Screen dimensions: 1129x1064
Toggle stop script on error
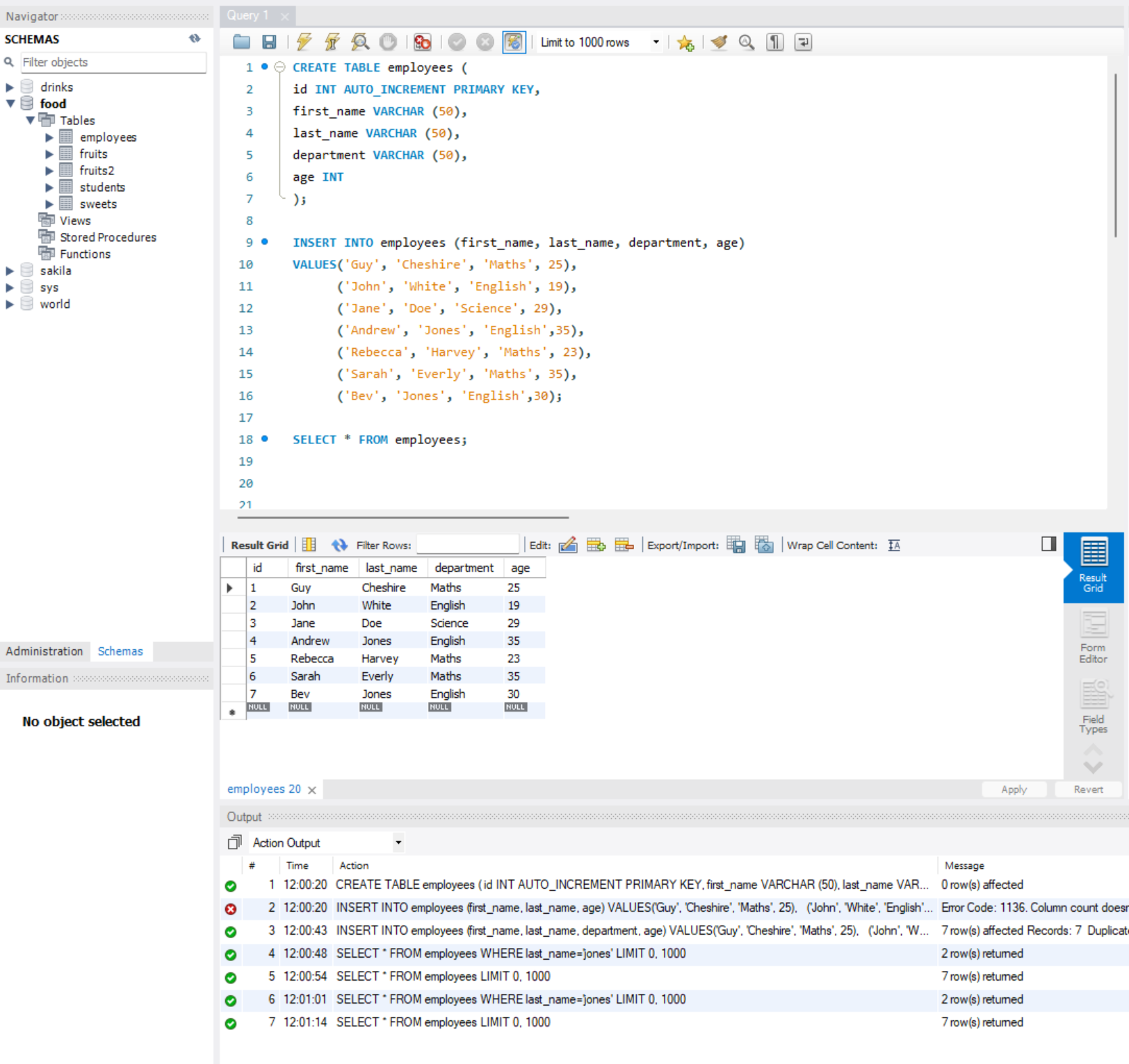pyautogui.click(x=421, y=42)
